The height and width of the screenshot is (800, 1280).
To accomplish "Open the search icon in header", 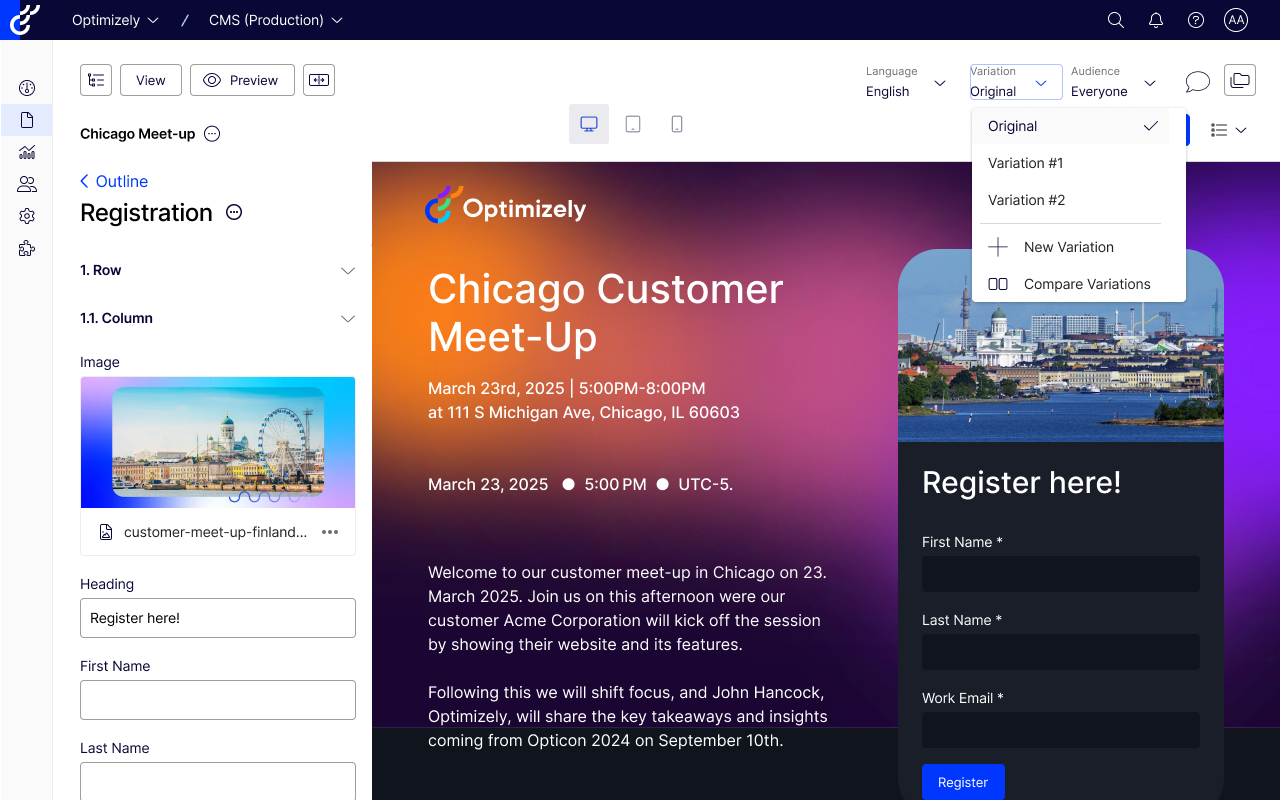I will [x=1116, y=20].
